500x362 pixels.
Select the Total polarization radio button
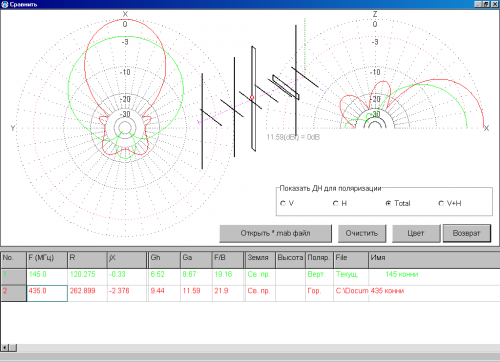click(x=388, y=203)
